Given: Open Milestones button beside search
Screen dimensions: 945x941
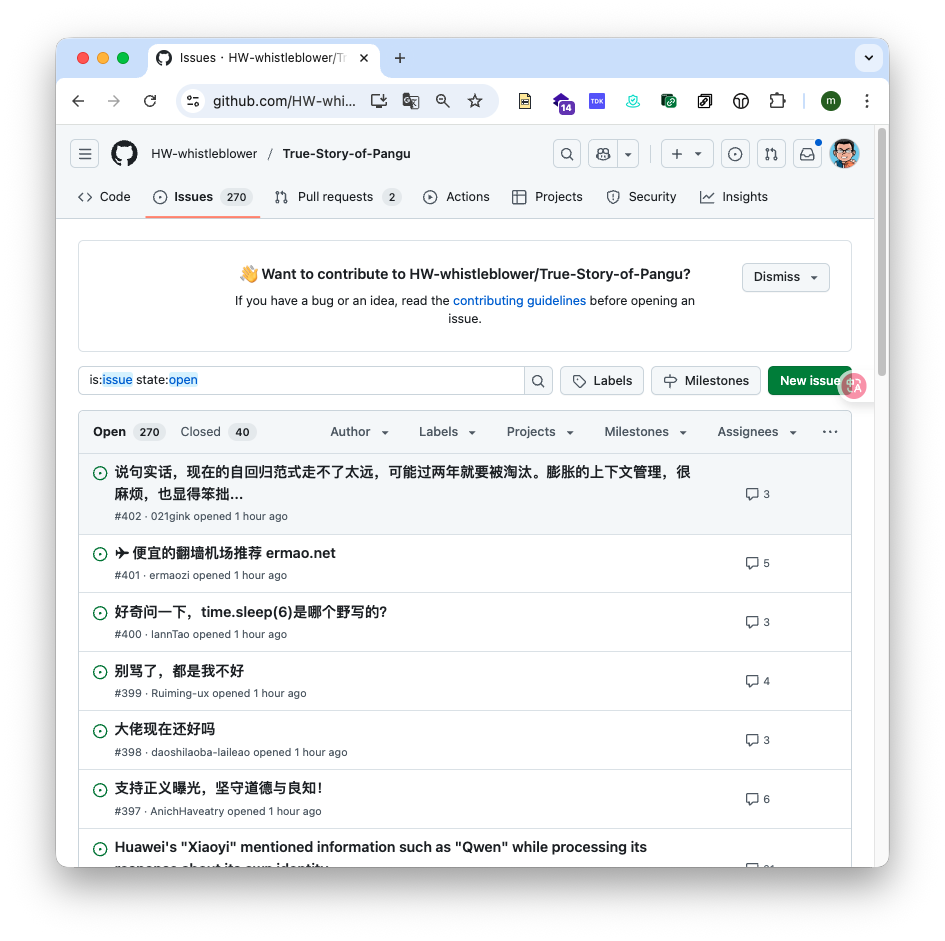Looking at the screenshot, I should pyautogui.click(x=706, y=380).
